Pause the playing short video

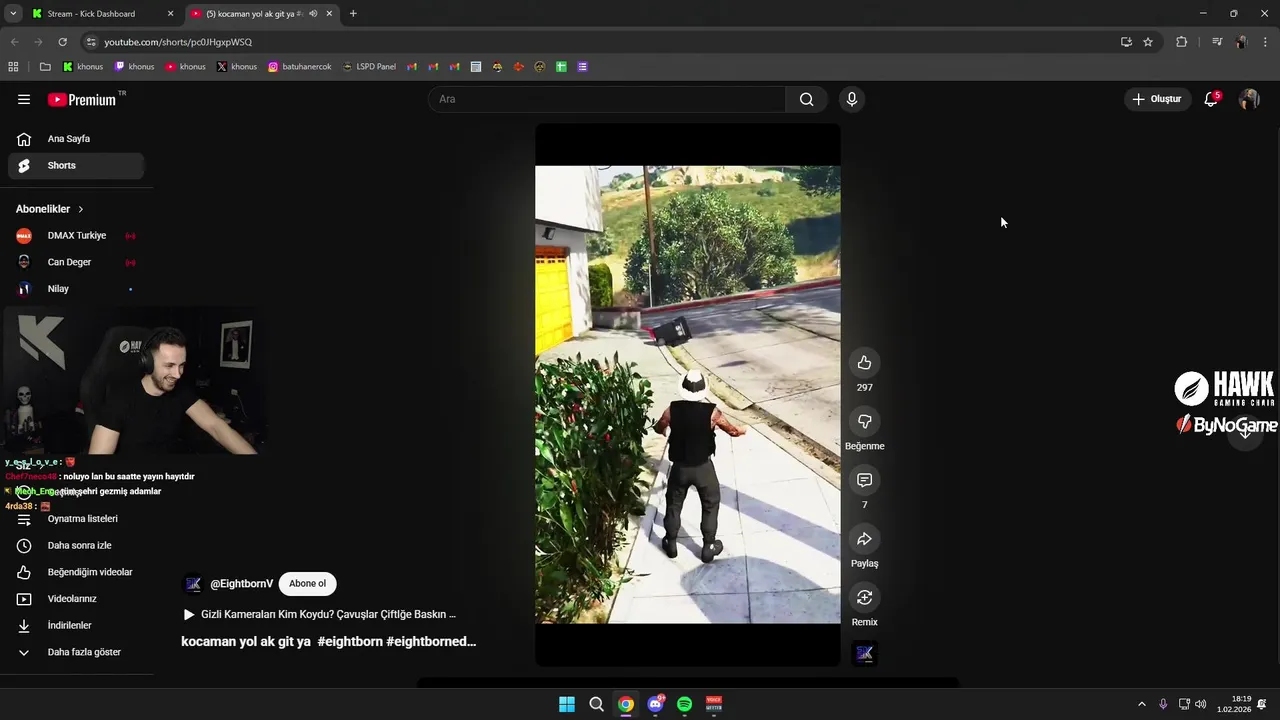pos(688,395)
